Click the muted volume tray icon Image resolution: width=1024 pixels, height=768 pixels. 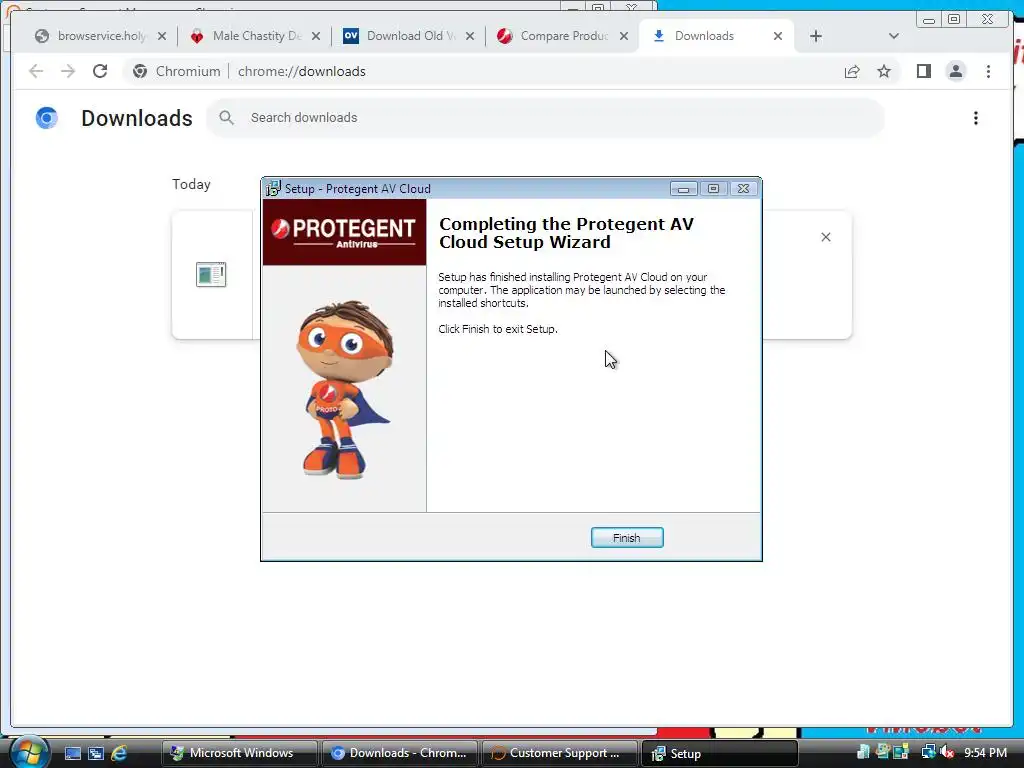click(948, 752)
